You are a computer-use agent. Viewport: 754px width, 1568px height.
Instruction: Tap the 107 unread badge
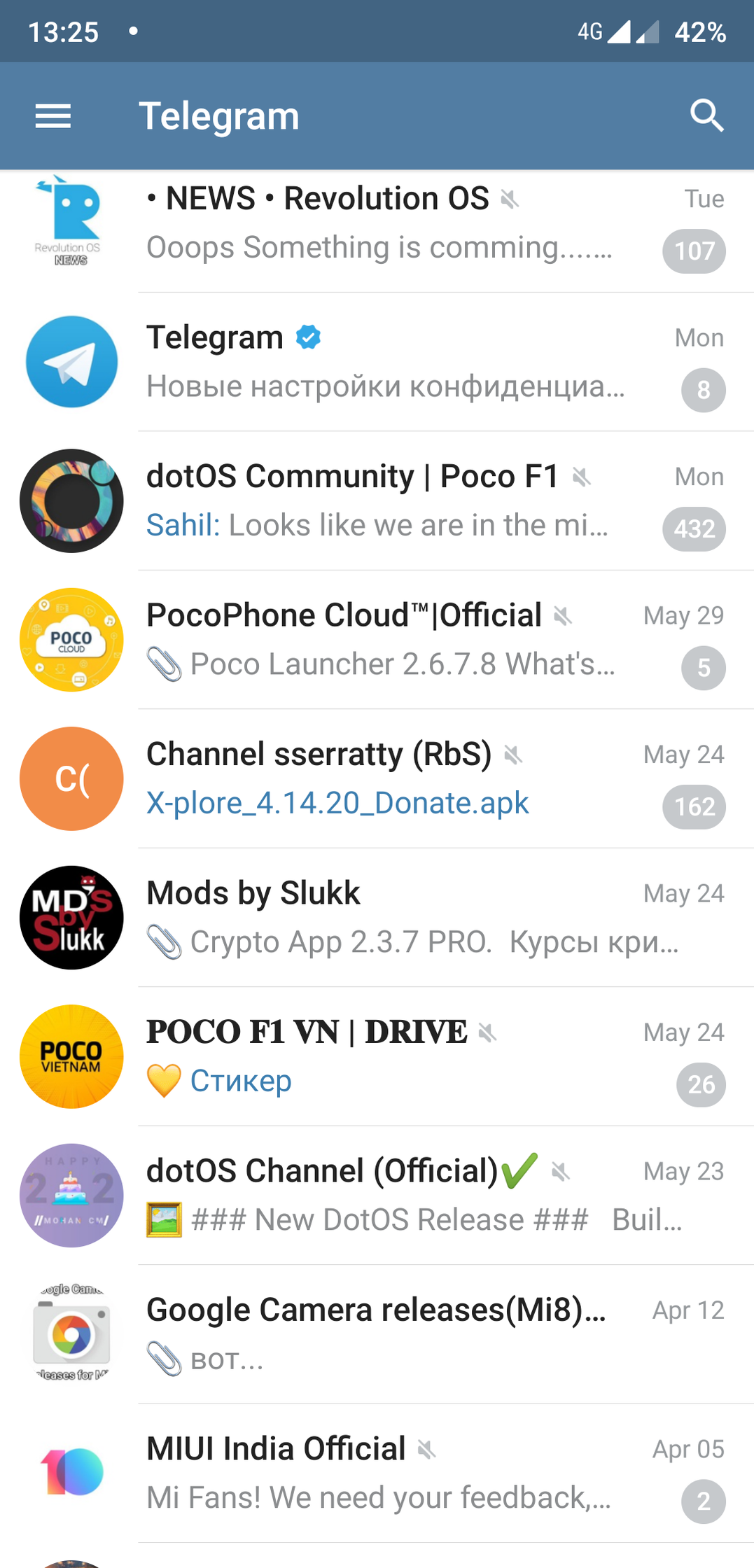tap(694, 251)
